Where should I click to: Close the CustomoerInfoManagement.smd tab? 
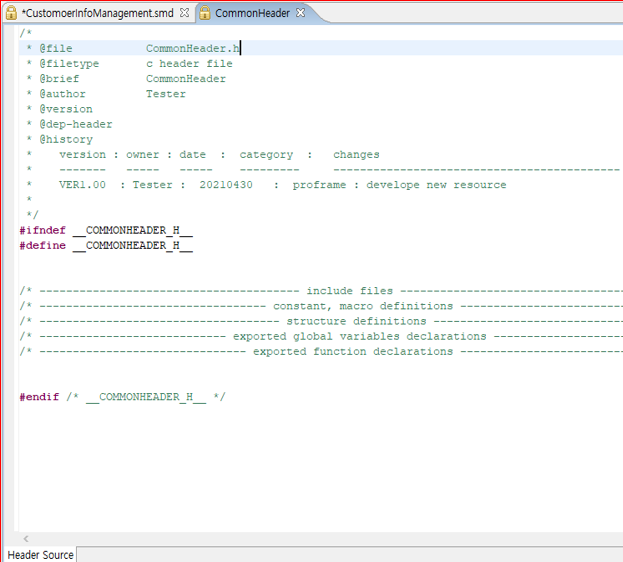[184, 13]
